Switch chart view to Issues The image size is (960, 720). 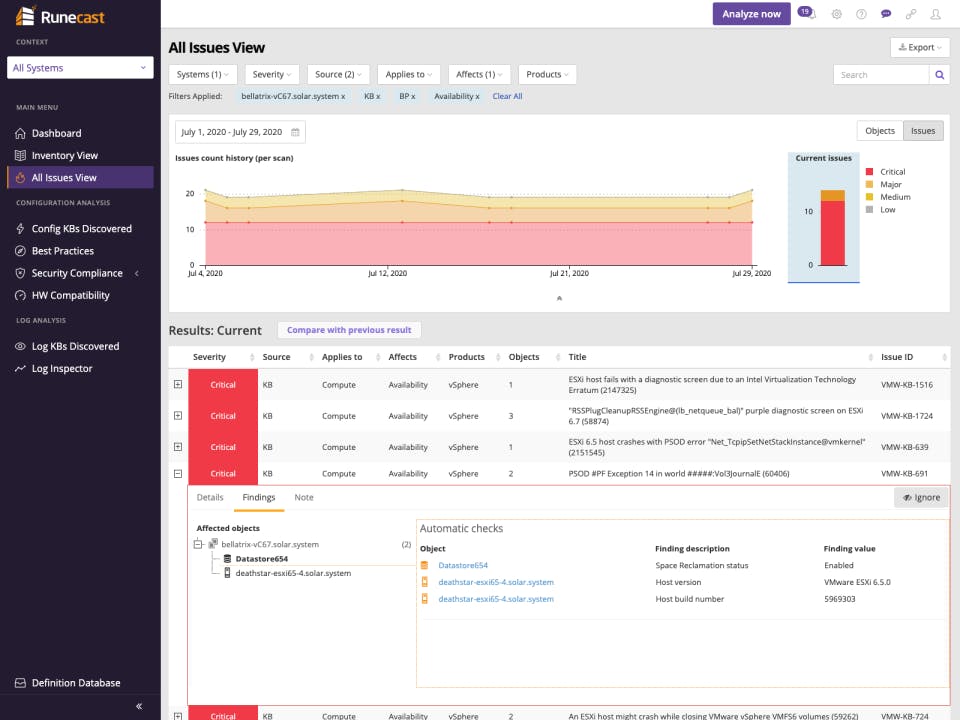point(923,131)
